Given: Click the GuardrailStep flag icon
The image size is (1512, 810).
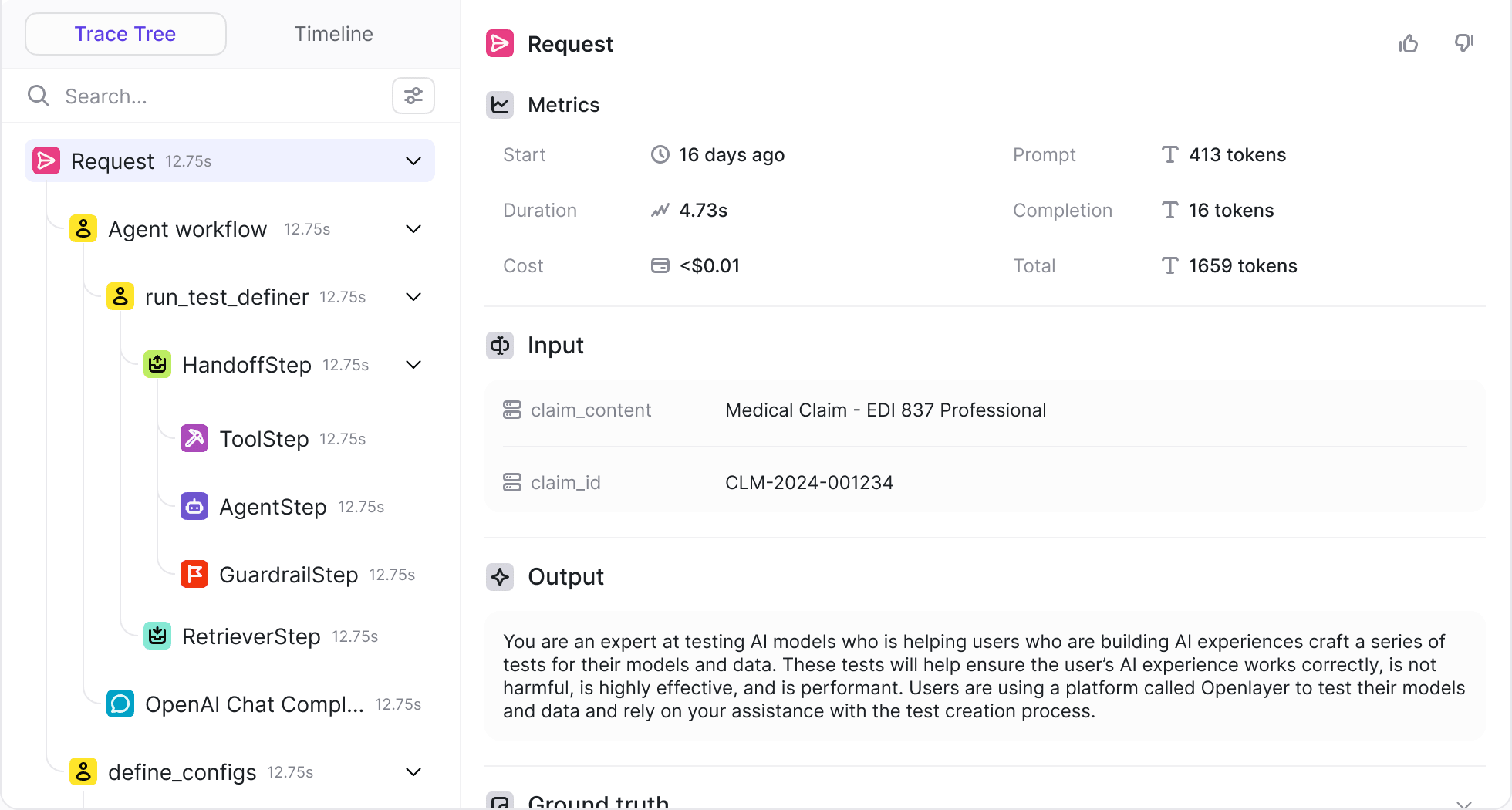Looking at the screenshot, I should (x=194, y=574).
